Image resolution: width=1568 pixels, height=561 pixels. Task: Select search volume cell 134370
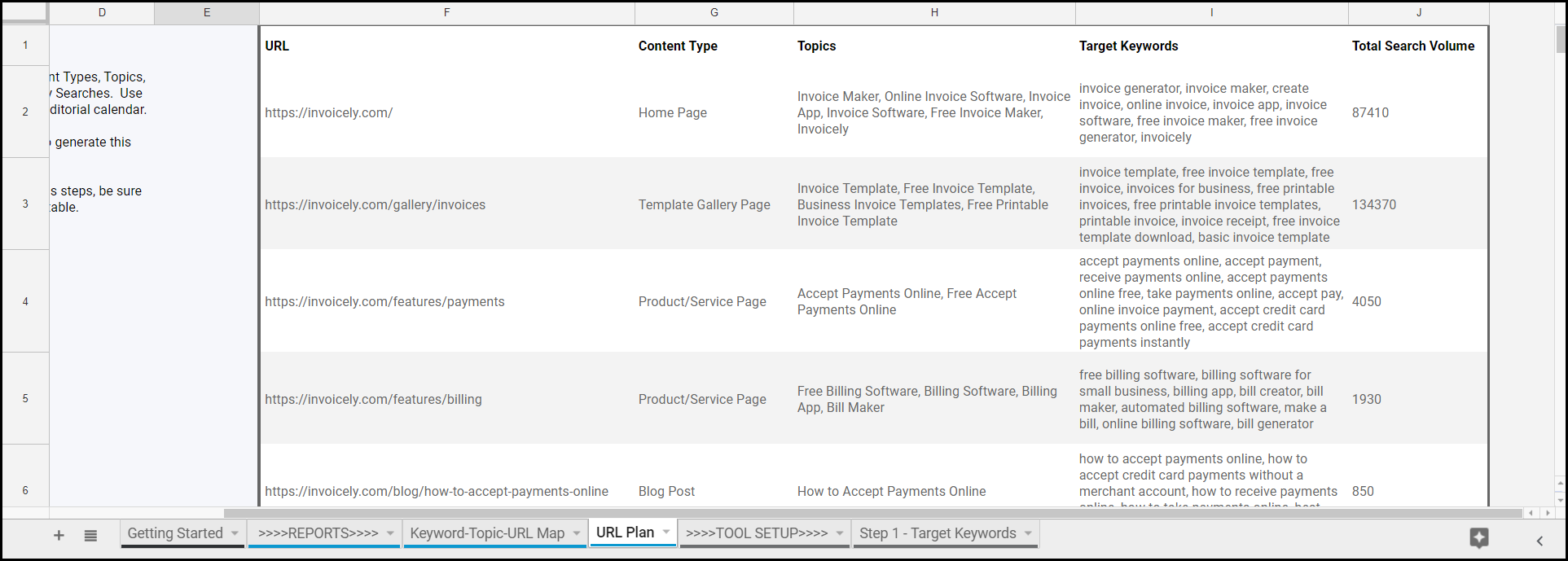1418,204
